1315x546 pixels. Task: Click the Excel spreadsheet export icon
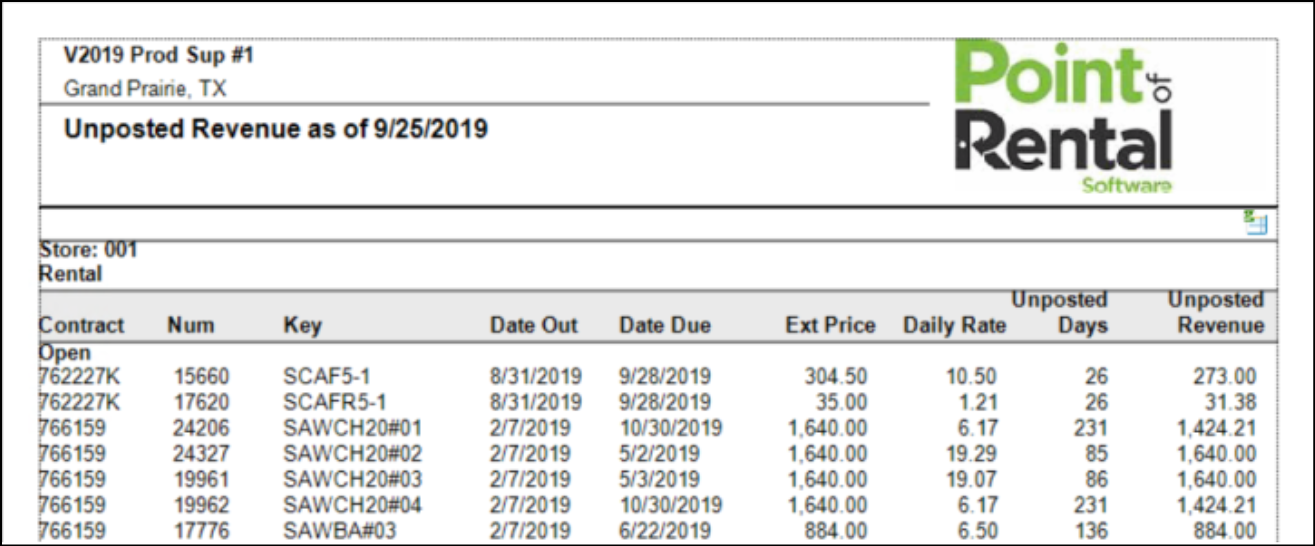pyautogui.click(x=1255, y=223)
